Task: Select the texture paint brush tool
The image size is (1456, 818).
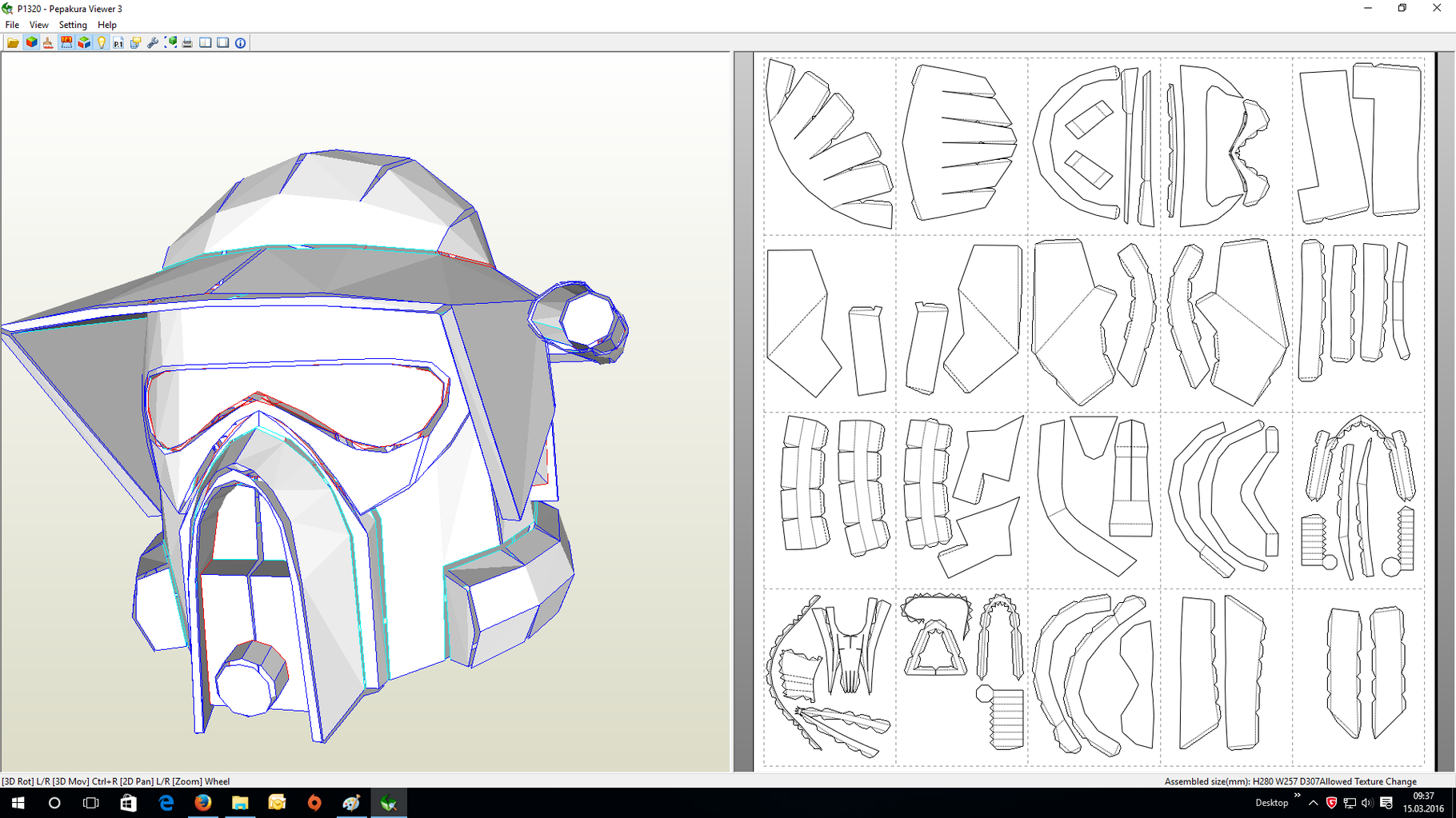Action: point(48,42)
